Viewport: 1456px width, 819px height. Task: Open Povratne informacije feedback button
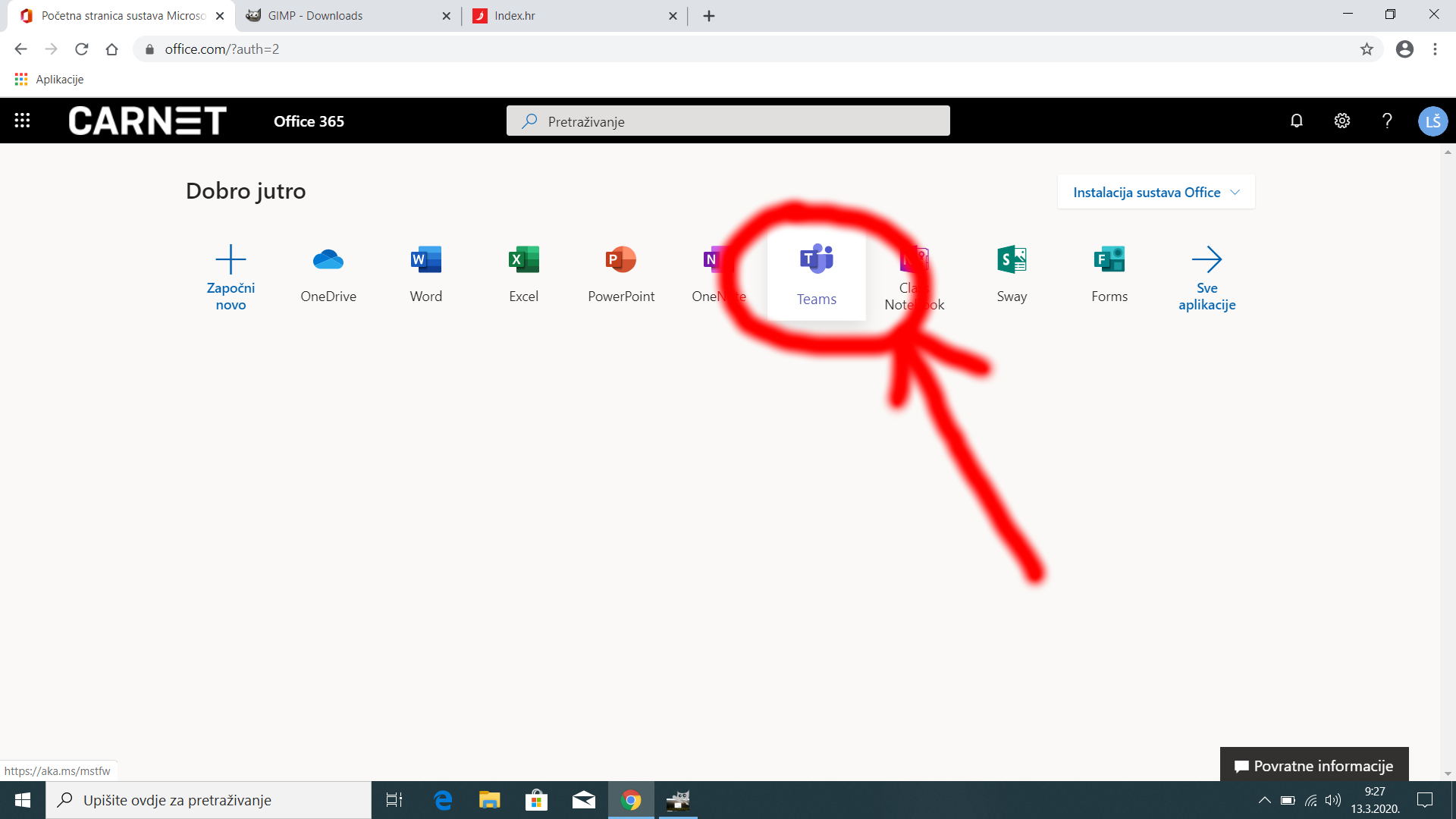click(1314, 765)
